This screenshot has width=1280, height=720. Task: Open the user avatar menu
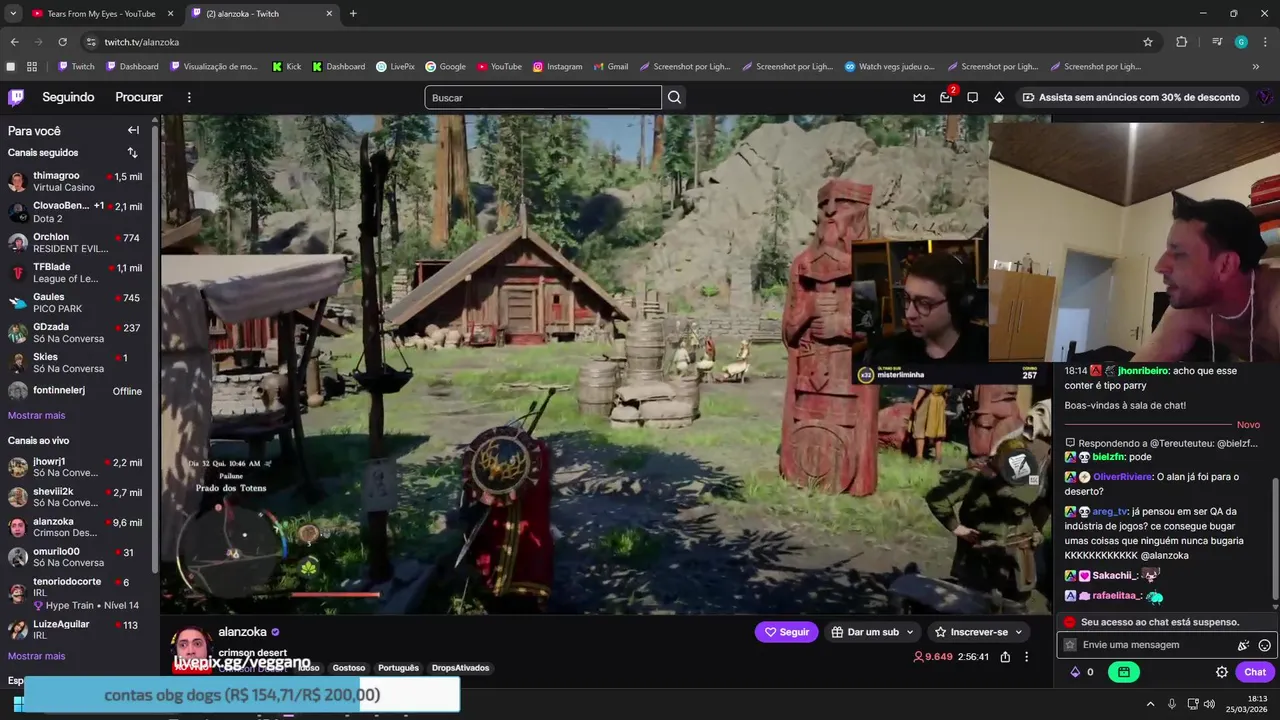point(1265,97)
